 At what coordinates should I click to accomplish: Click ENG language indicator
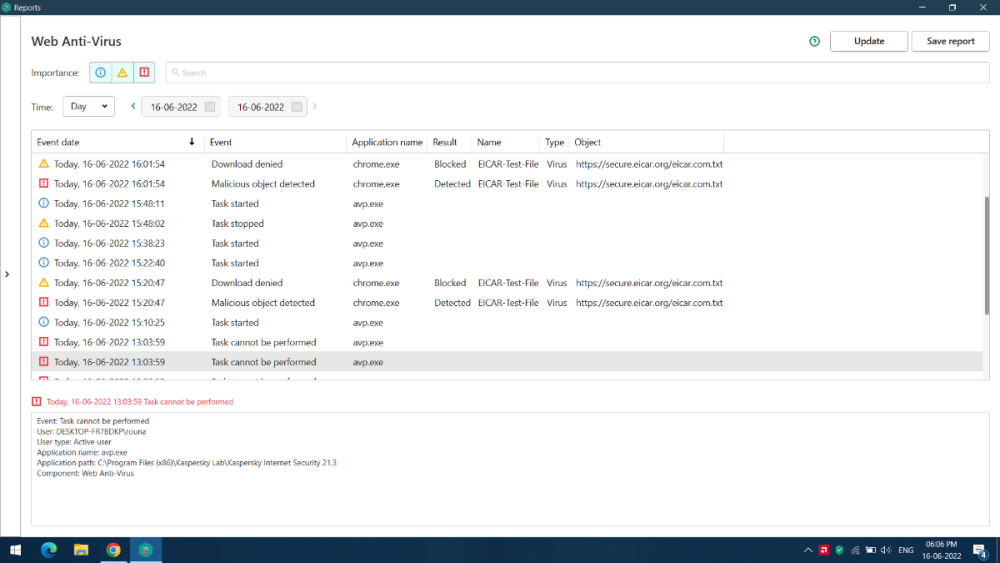tap(906, 550)
